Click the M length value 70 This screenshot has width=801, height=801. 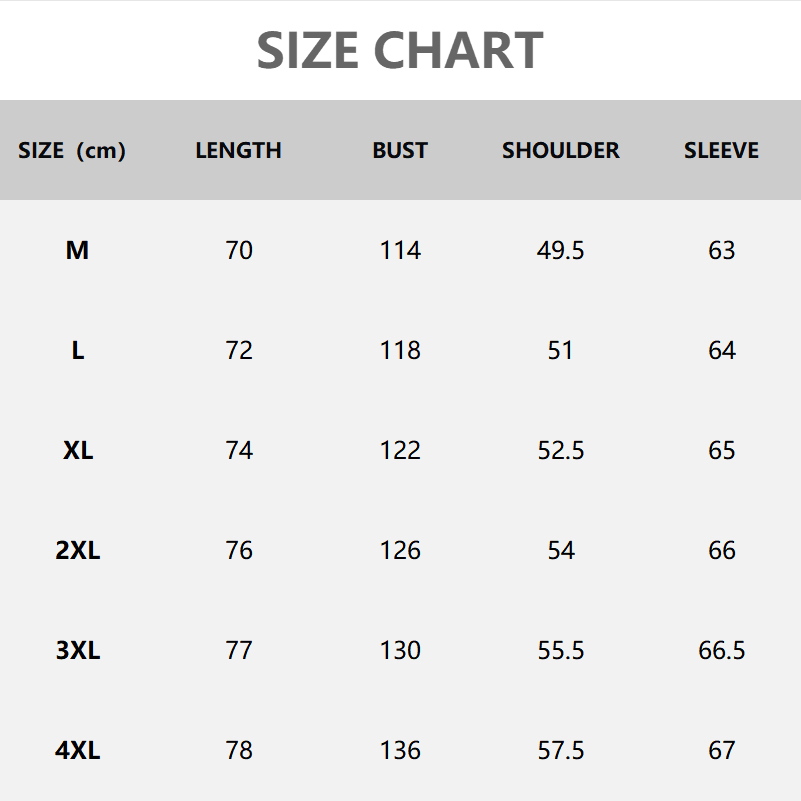click(239, 250)
